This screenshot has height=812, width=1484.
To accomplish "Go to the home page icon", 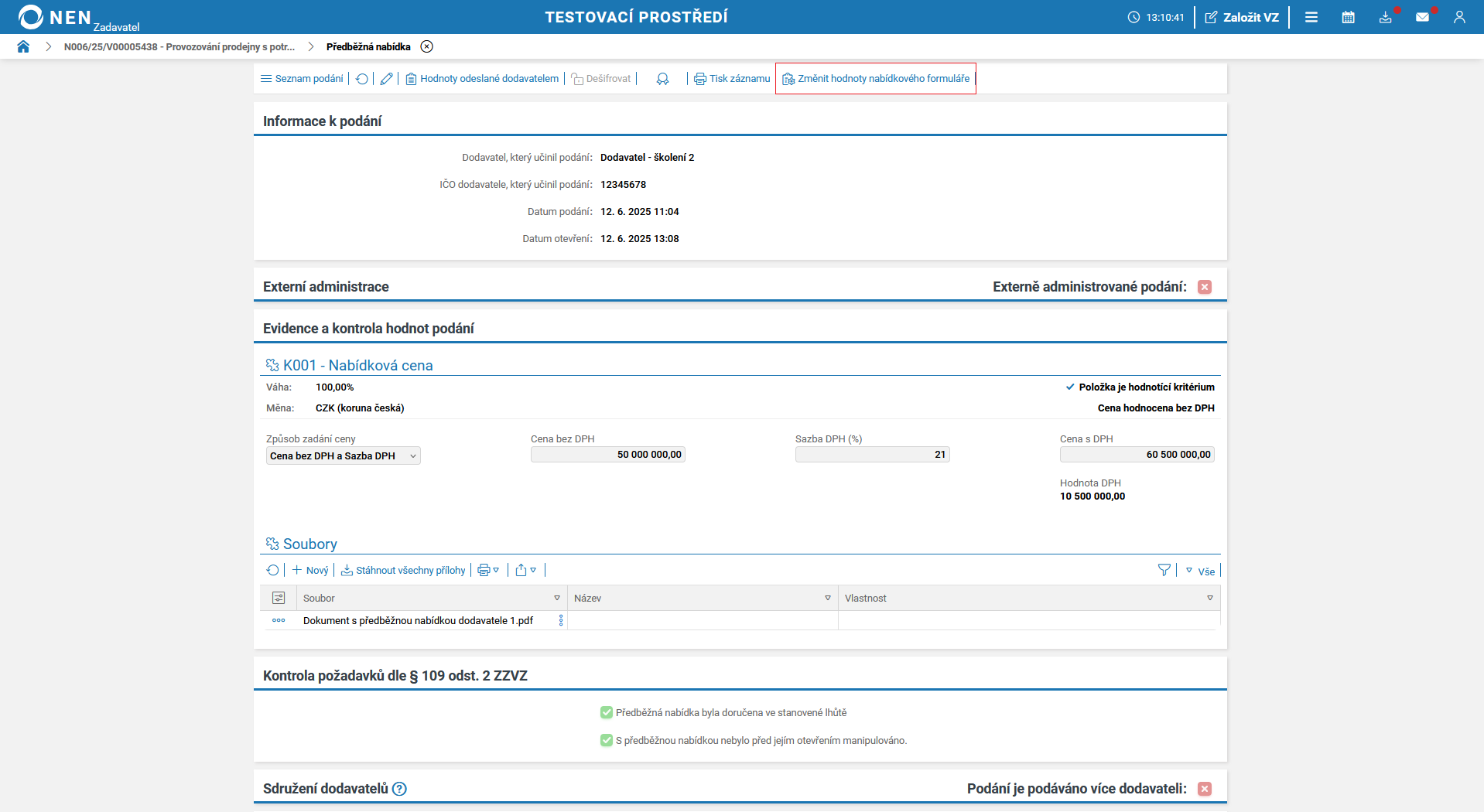I will click(23, 46).
